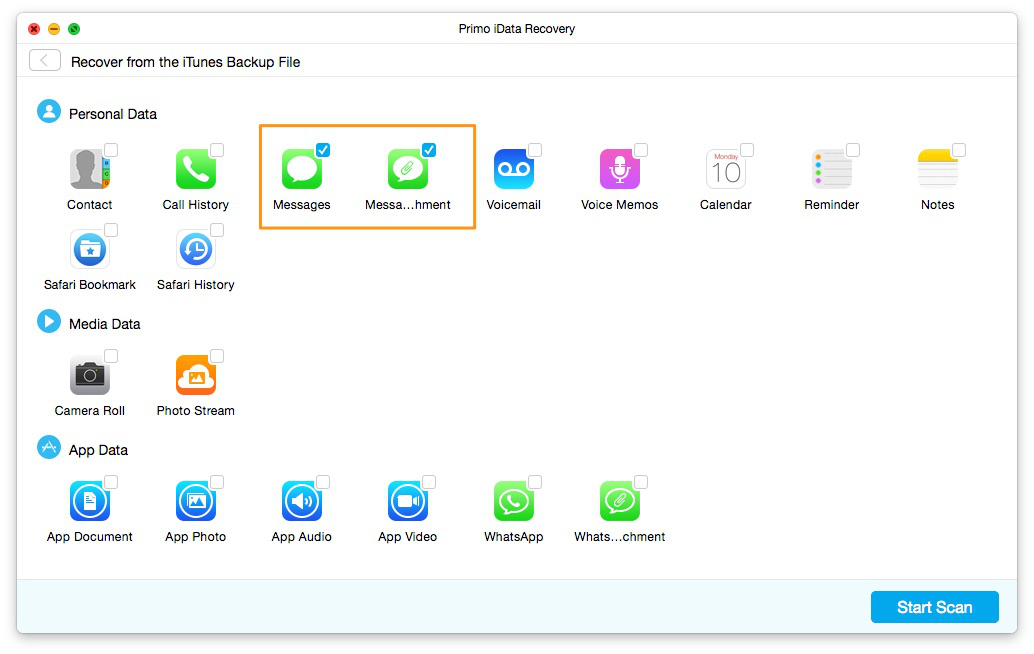The width and height of the screenshot is (1034, 654).
Task: Check the Notes checkbox
Action: 959,150
